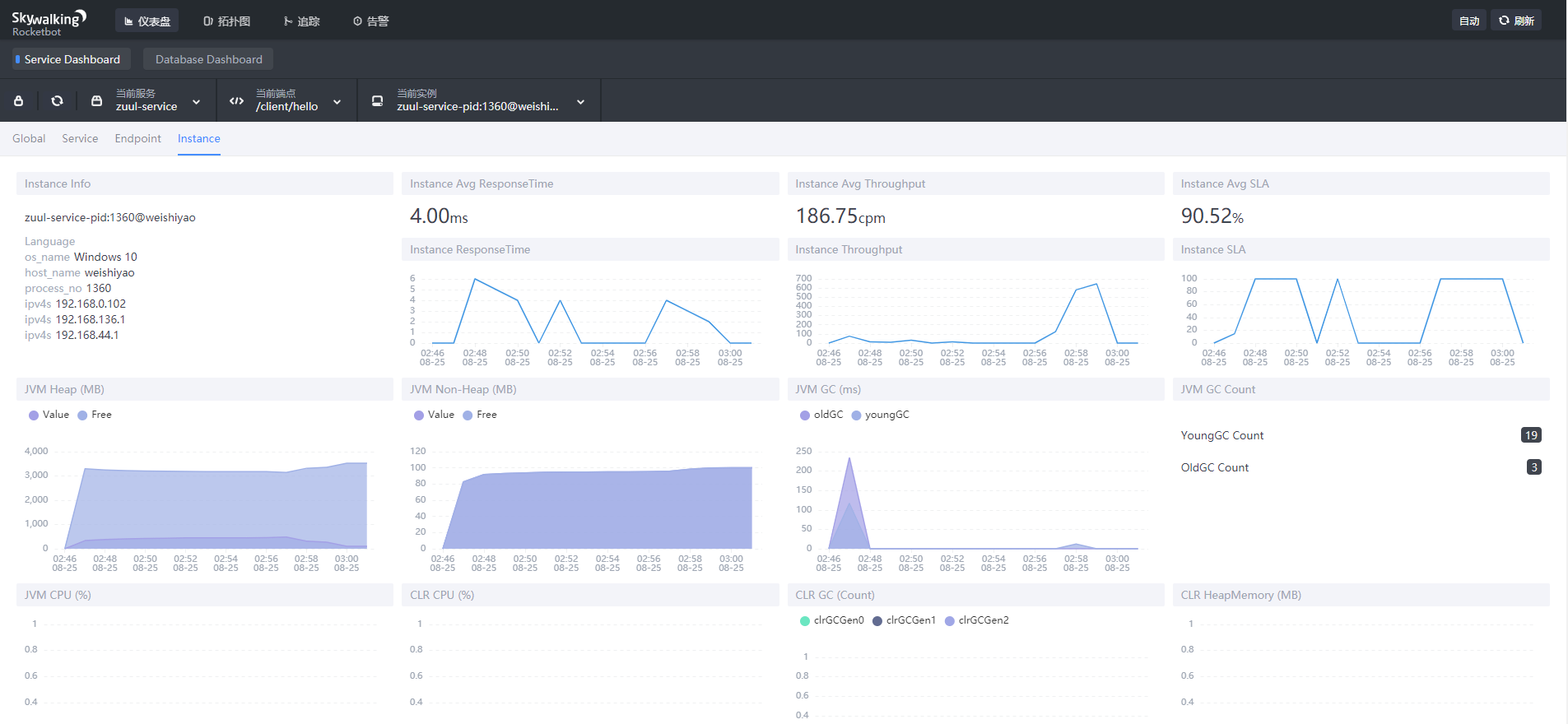Screen dimensions: 1568x724
Task: Switch to the Endpoint tab
Action: coord(137,138)
